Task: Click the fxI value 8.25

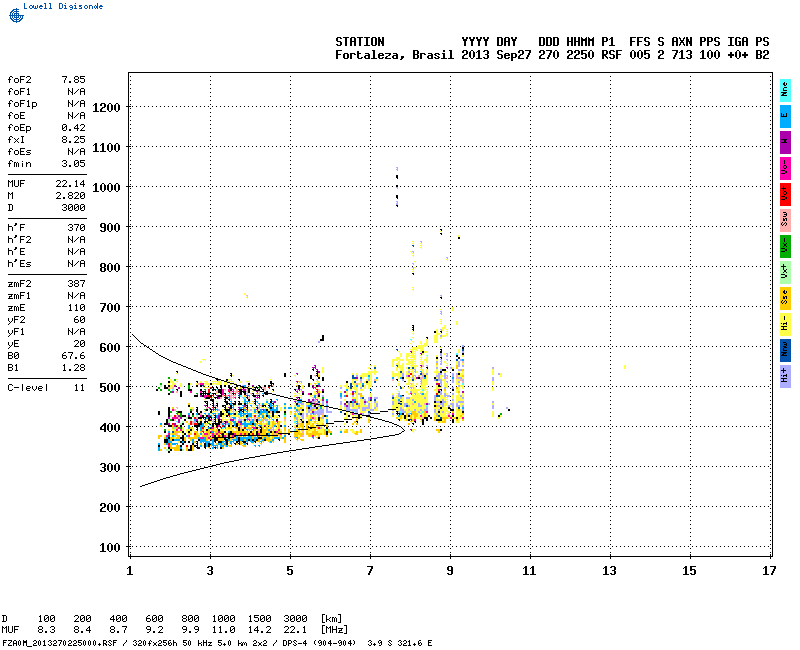Action: [73, 140]
